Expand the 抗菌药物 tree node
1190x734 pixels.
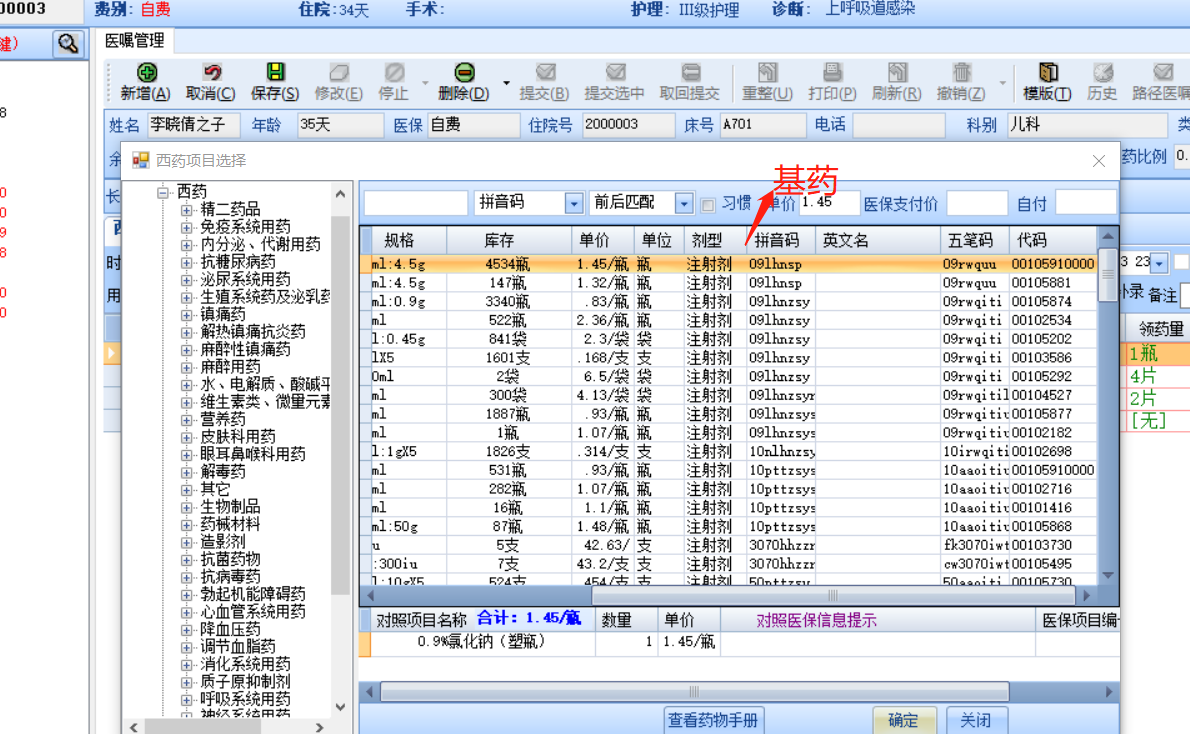coord(186,559)
